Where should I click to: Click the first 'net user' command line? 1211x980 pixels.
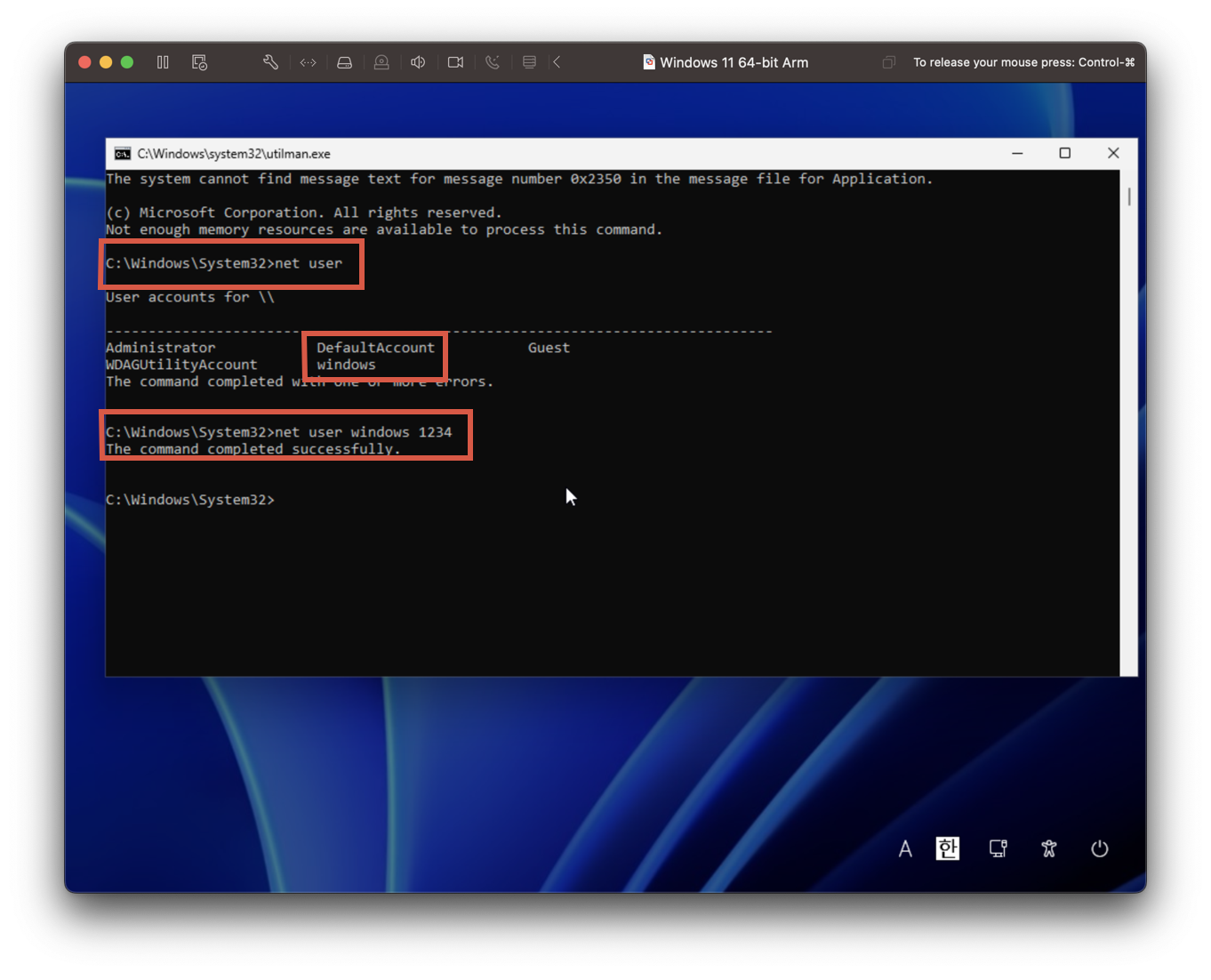pyautogui.click(x=224, y=263)
